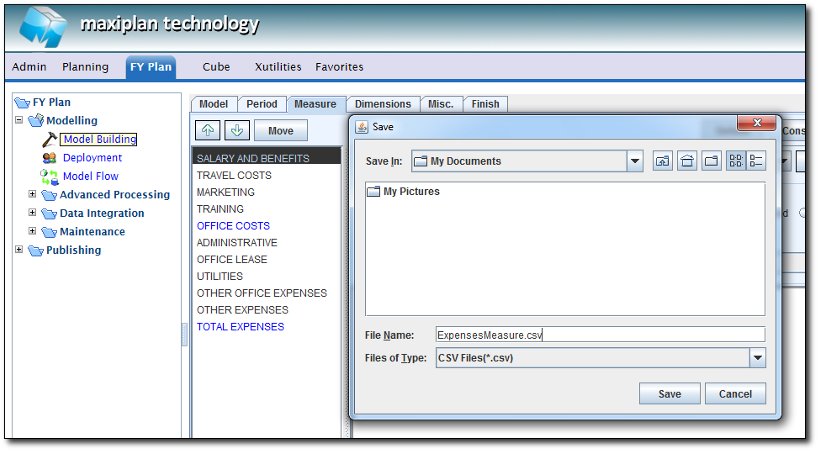818x451 pixels.
Task: Click the Model Building hammer icon
Action: pyautogui.click(x=49, y=139)
